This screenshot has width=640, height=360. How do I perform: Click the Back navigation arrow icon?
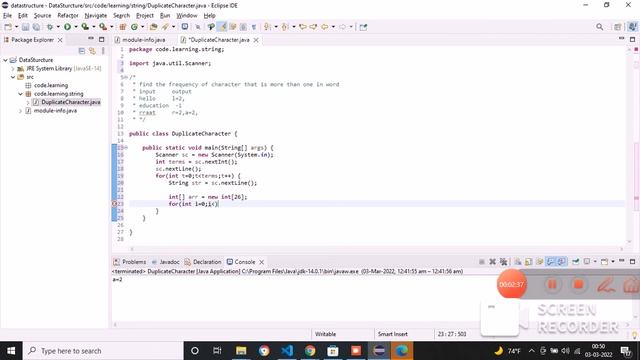(x=324, y=27)
